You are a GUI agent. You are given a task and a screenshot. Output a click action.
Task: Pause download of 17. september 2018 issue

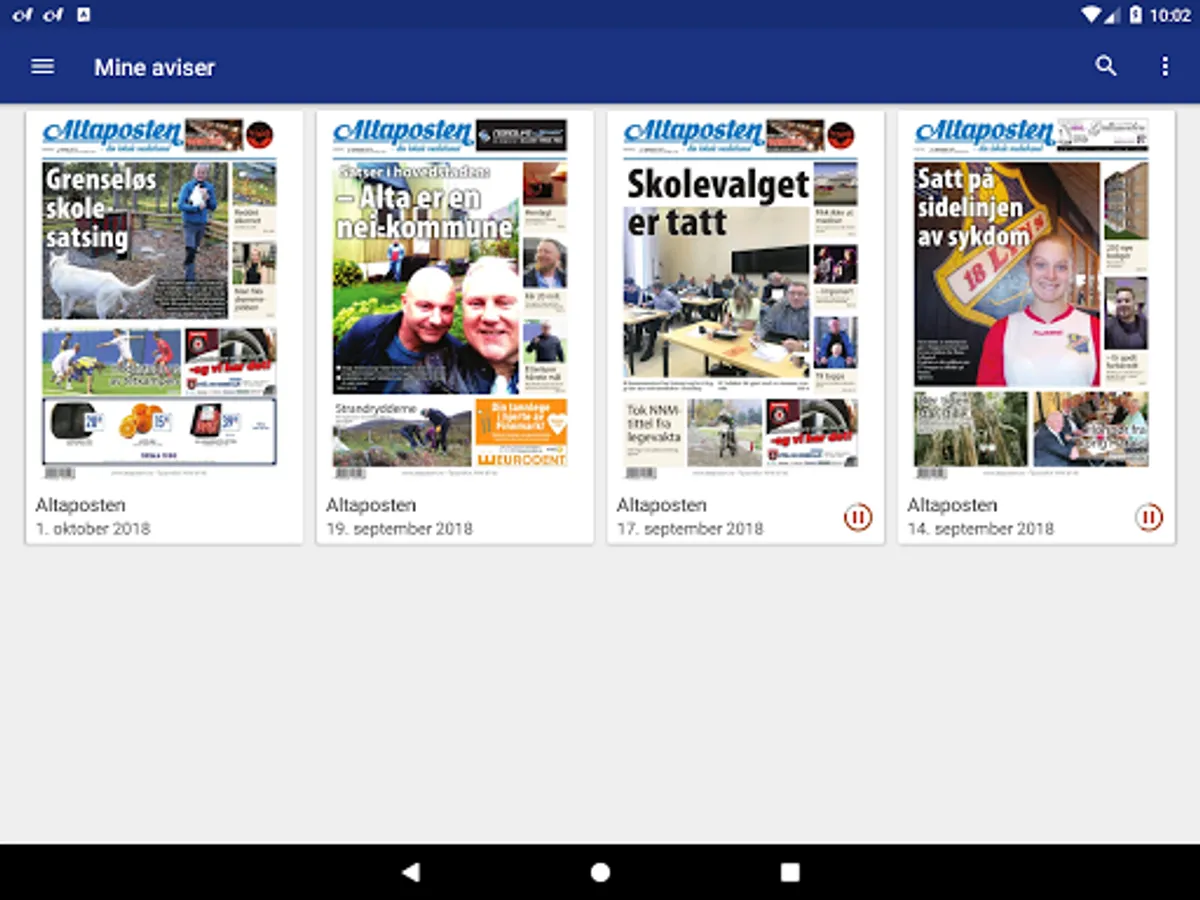coord(858,517)
